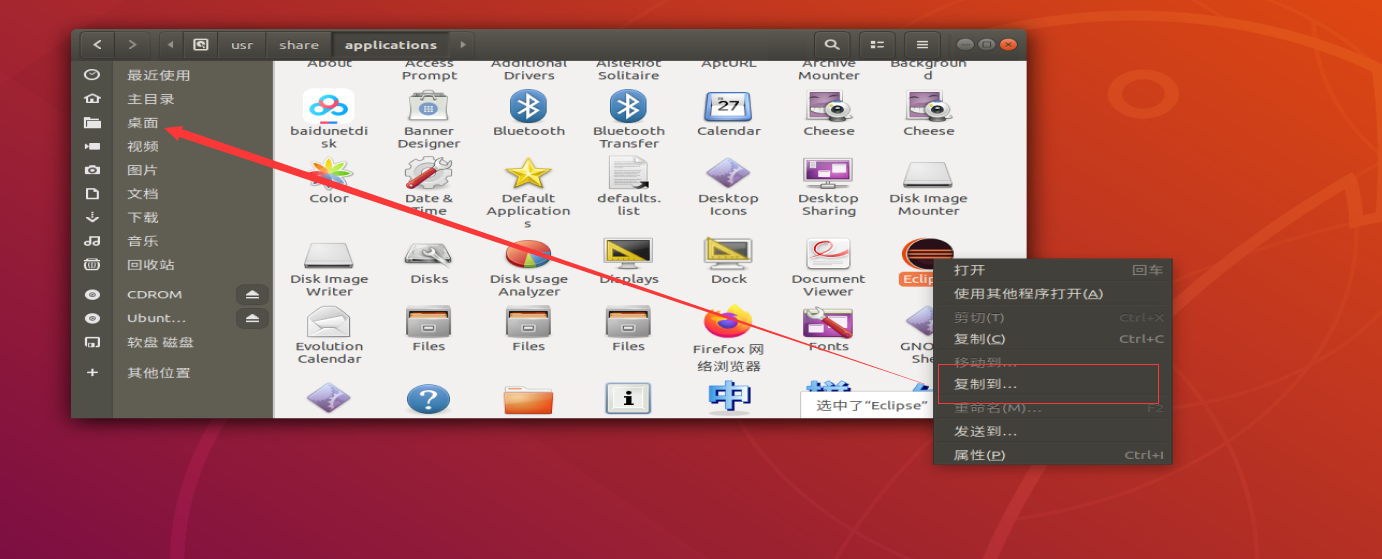Open 回收站 trash in sidebar
Viewport: 1382px width, 559px height.
[151, 265]
